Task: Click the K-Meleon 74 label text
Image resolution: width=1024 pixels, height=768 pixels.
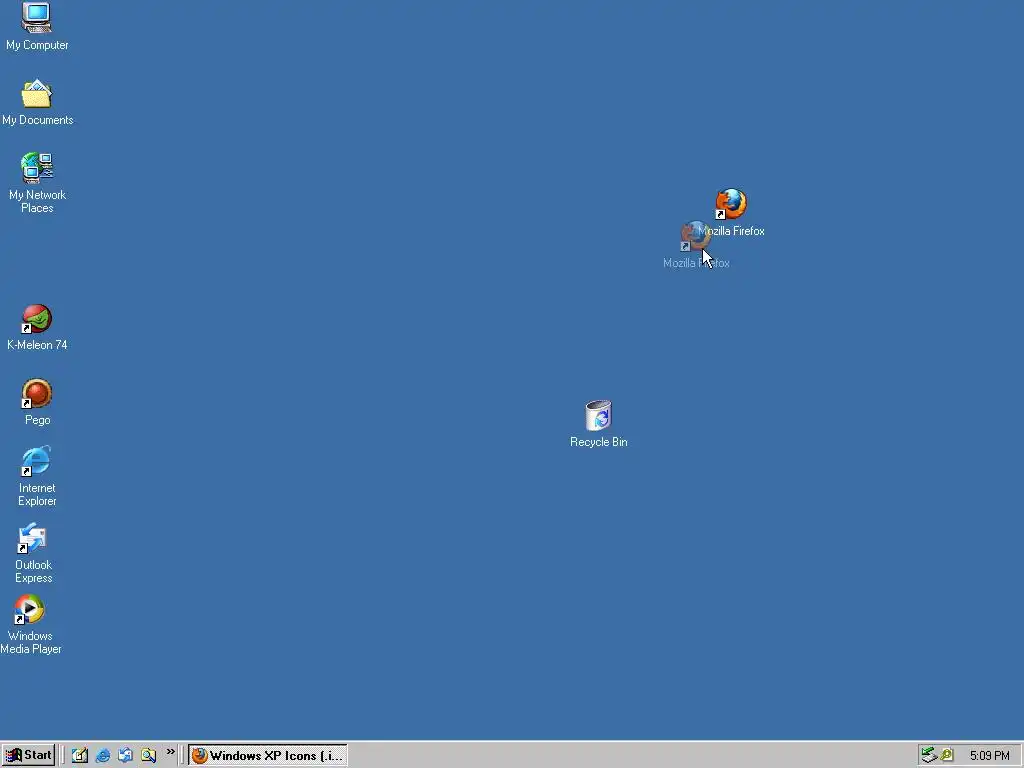Action: tap(37, 345)
